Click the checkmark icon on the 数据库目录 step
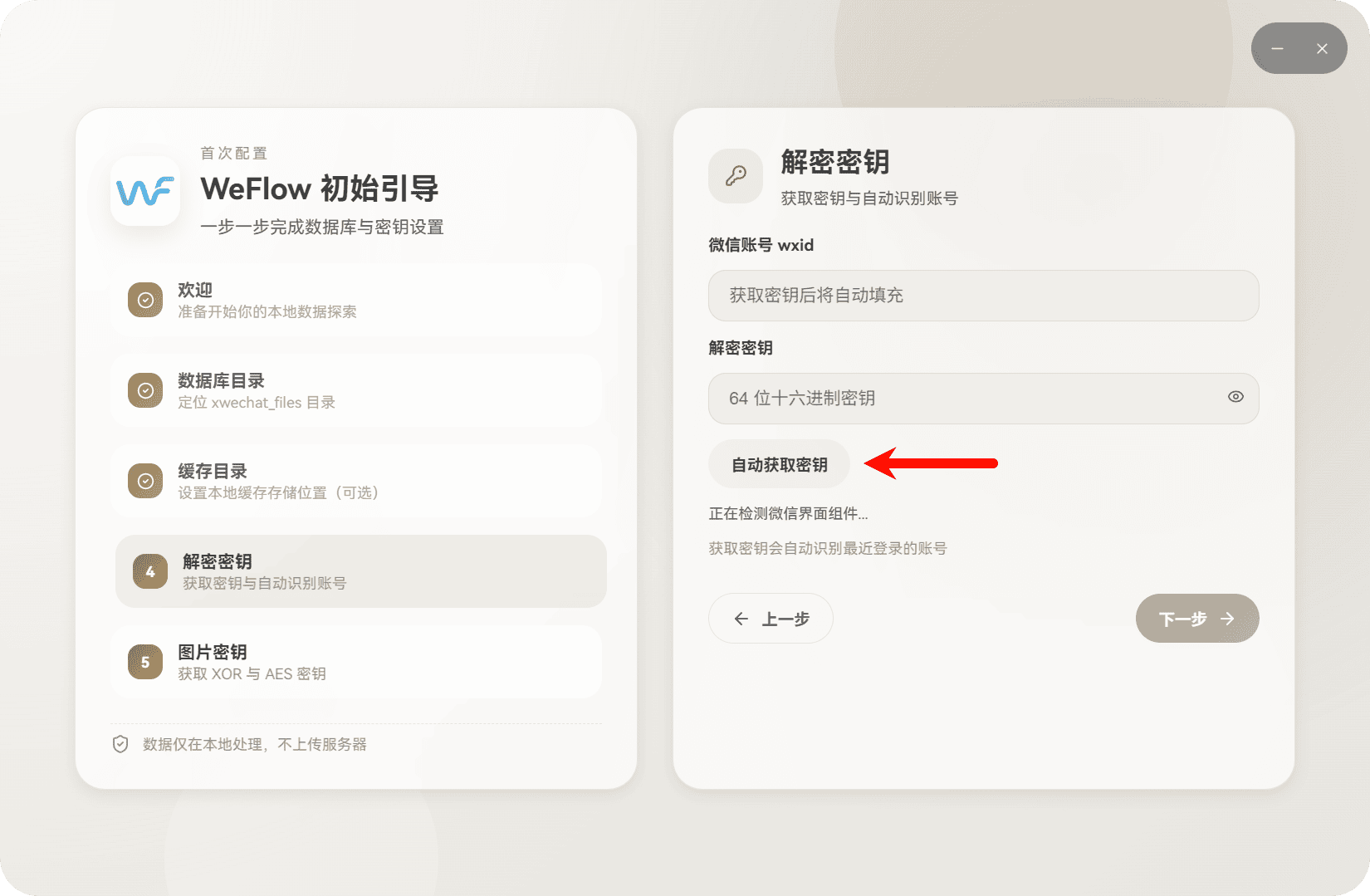The width and height of the screenshot is (1370, 896). click(145, 390)
